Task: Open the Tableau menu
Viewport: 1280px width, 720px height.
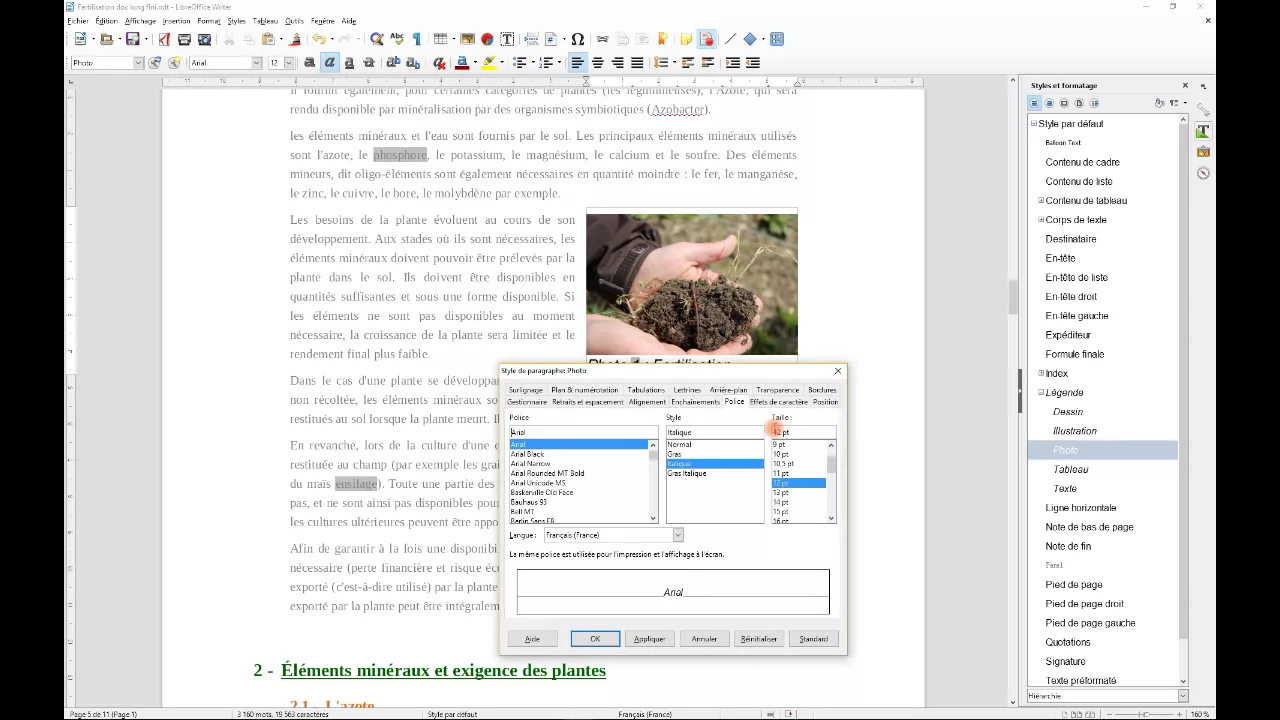Action: (265, 21)
